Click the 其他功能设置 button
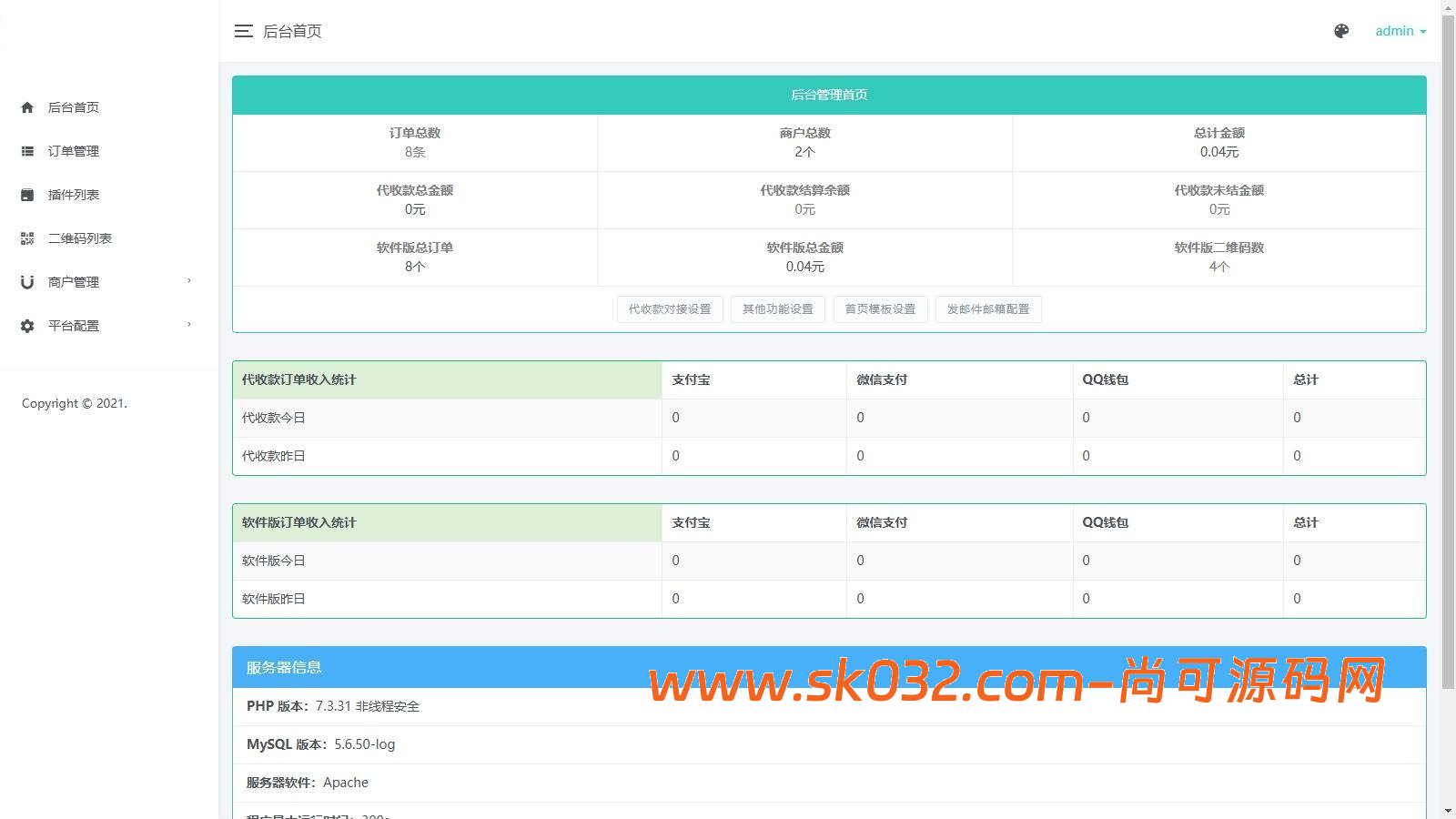 [x=778, y=309]
